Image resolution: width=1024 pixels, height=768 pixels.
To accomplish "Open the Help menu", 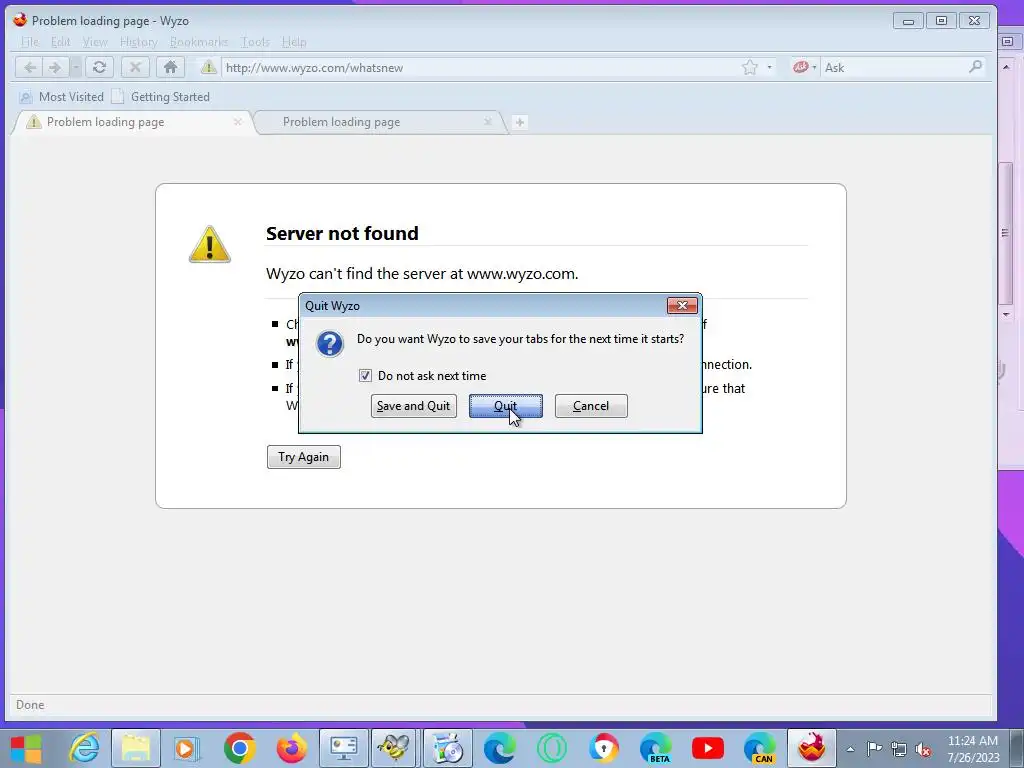I will coord(294,42).
